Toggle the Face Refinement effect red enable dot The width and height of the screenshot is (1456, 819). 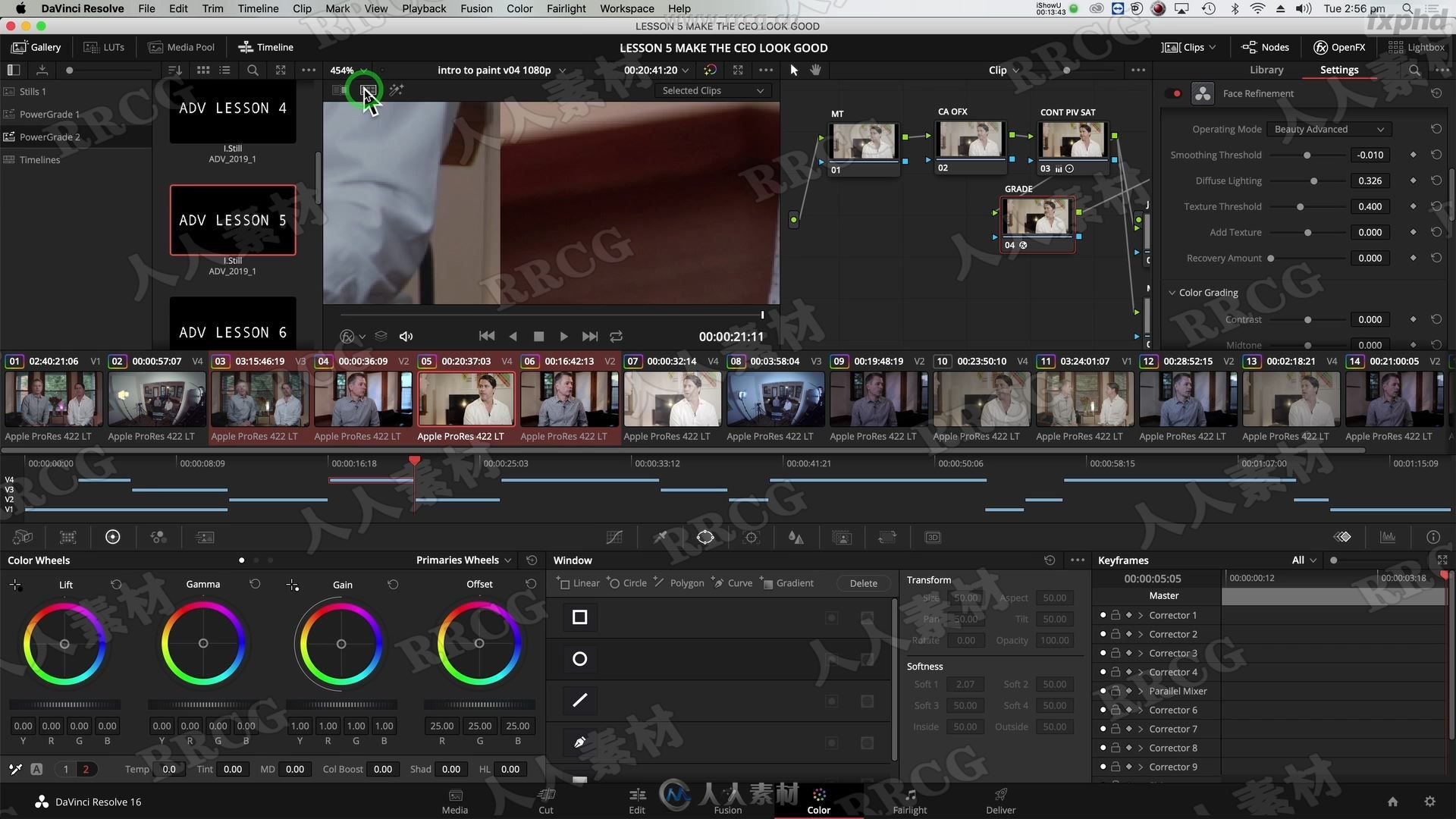coord(1177,94)
